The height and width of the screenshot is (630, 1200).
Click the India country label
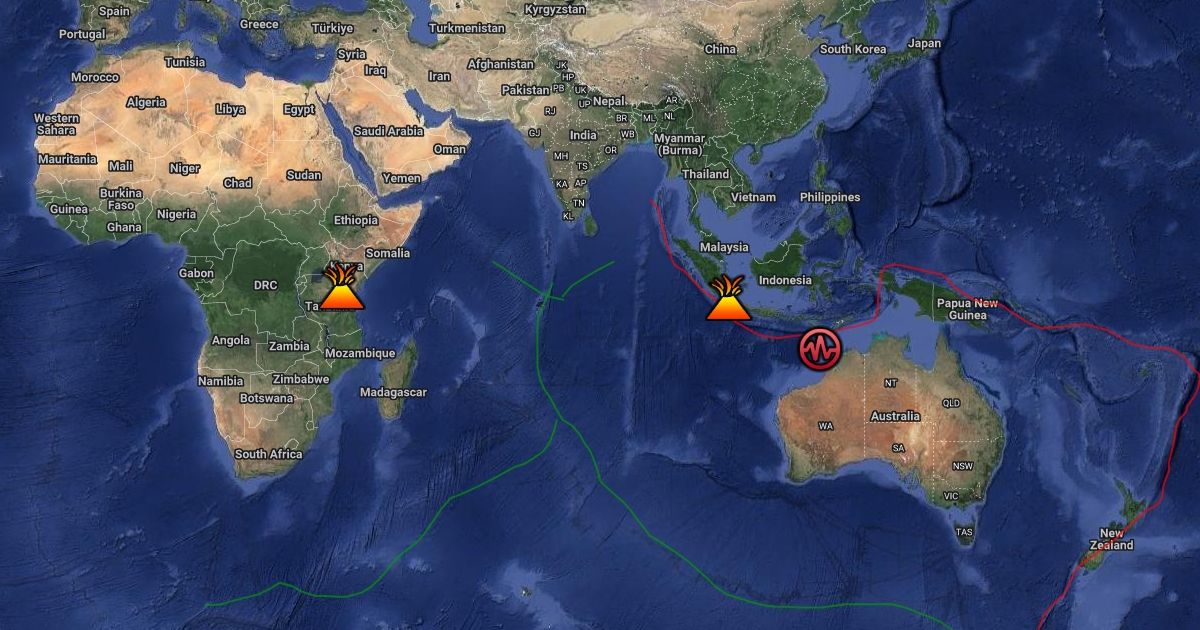click(x=583, y=135)
